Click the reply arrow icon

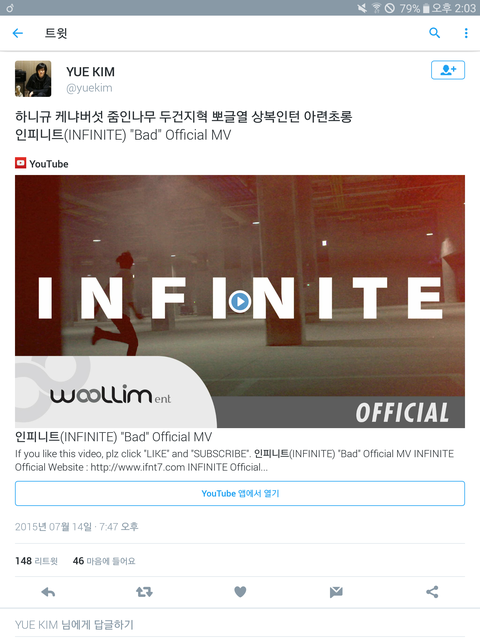click(x=48, y=592)
